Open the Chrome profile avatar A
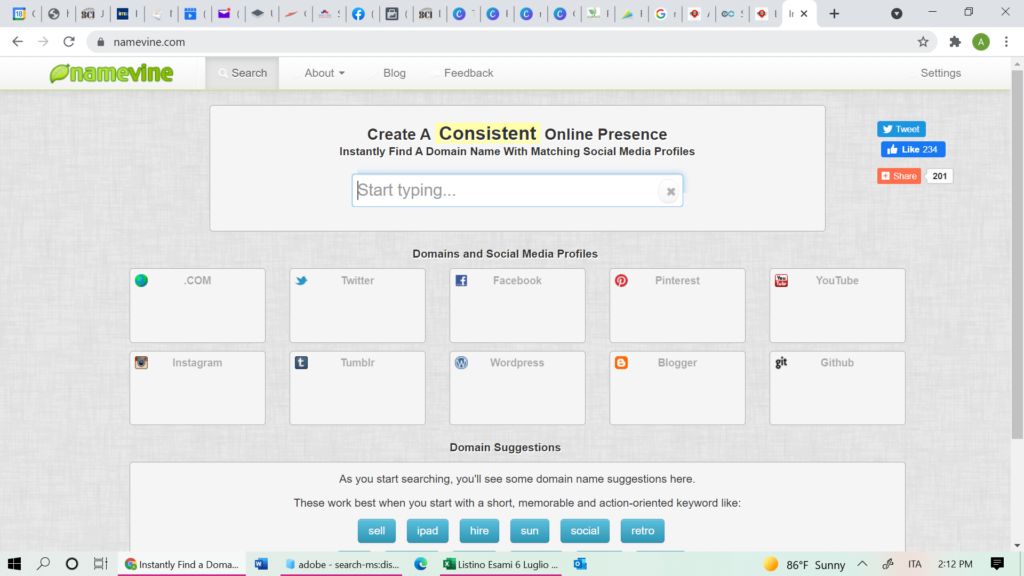Screen dimensions: 1024x576 coord(980,42)
